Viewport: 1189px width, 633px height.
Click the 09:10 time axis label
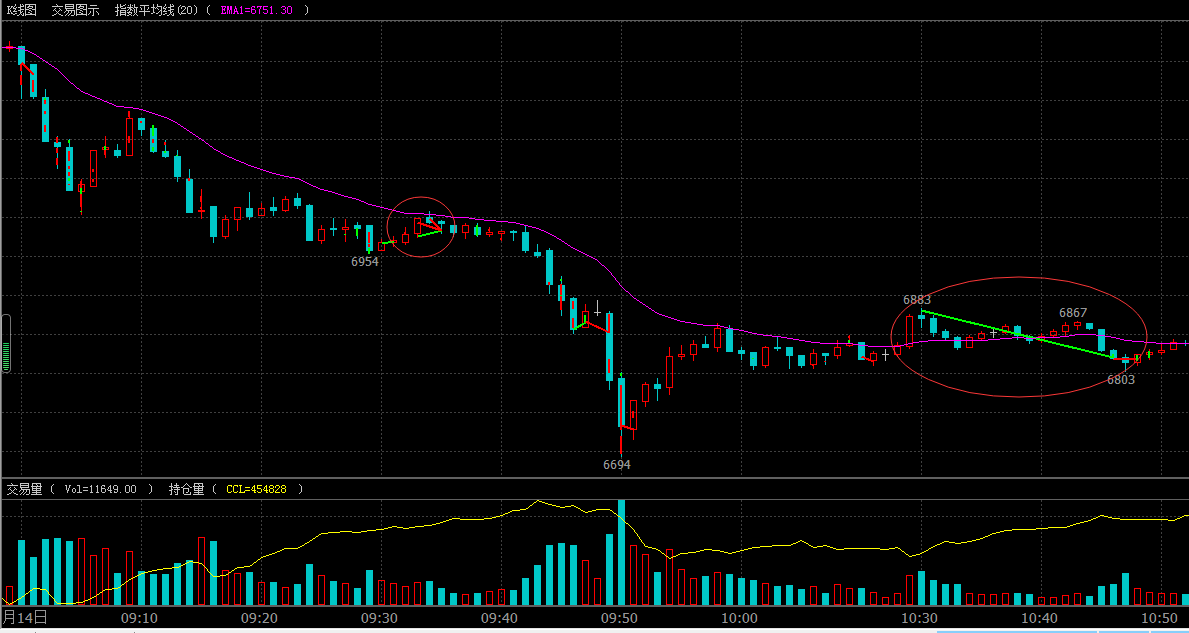click(140, 617)
